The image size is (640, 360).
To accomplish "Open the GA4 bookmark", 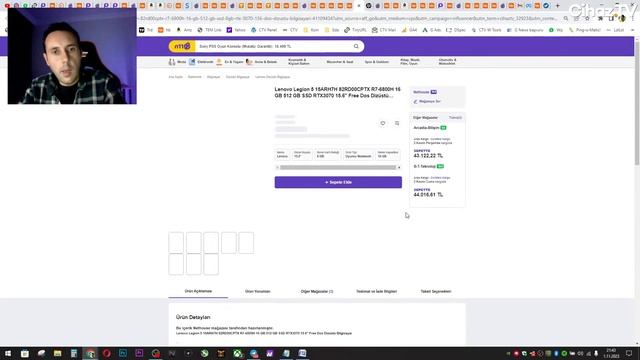I will click(409, 30).
